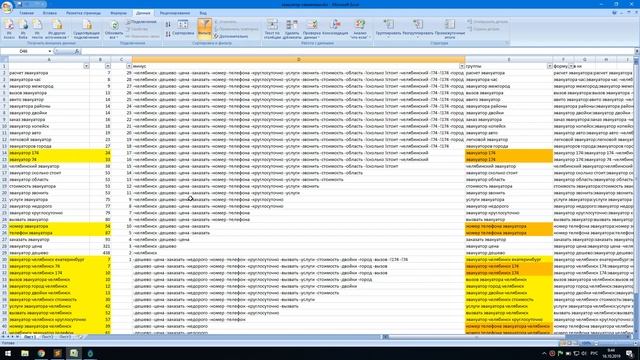
Task: Open the 'Лист2' sheet tab
Action: [x=47, y=337]
